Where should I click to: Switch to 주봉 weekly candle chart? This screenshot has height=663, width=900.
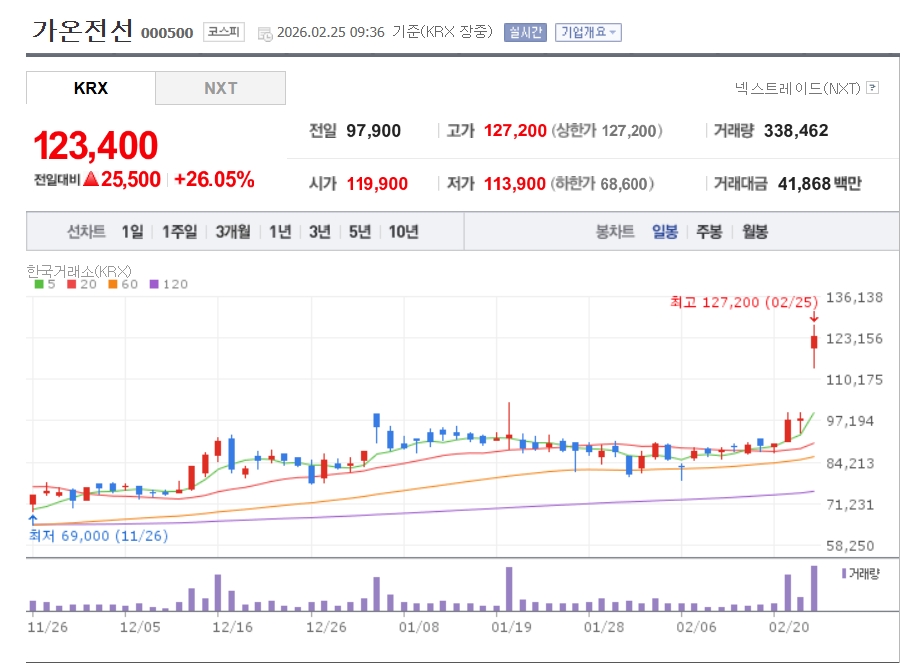(709, 232)
